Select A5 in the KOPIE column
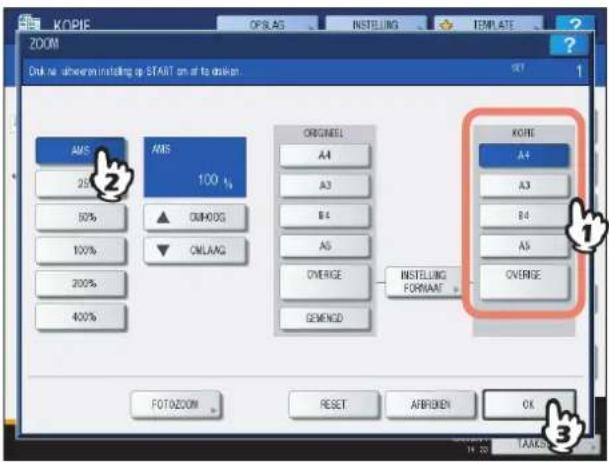The width and height of the screenshot is (609, 462). point(524,246)
